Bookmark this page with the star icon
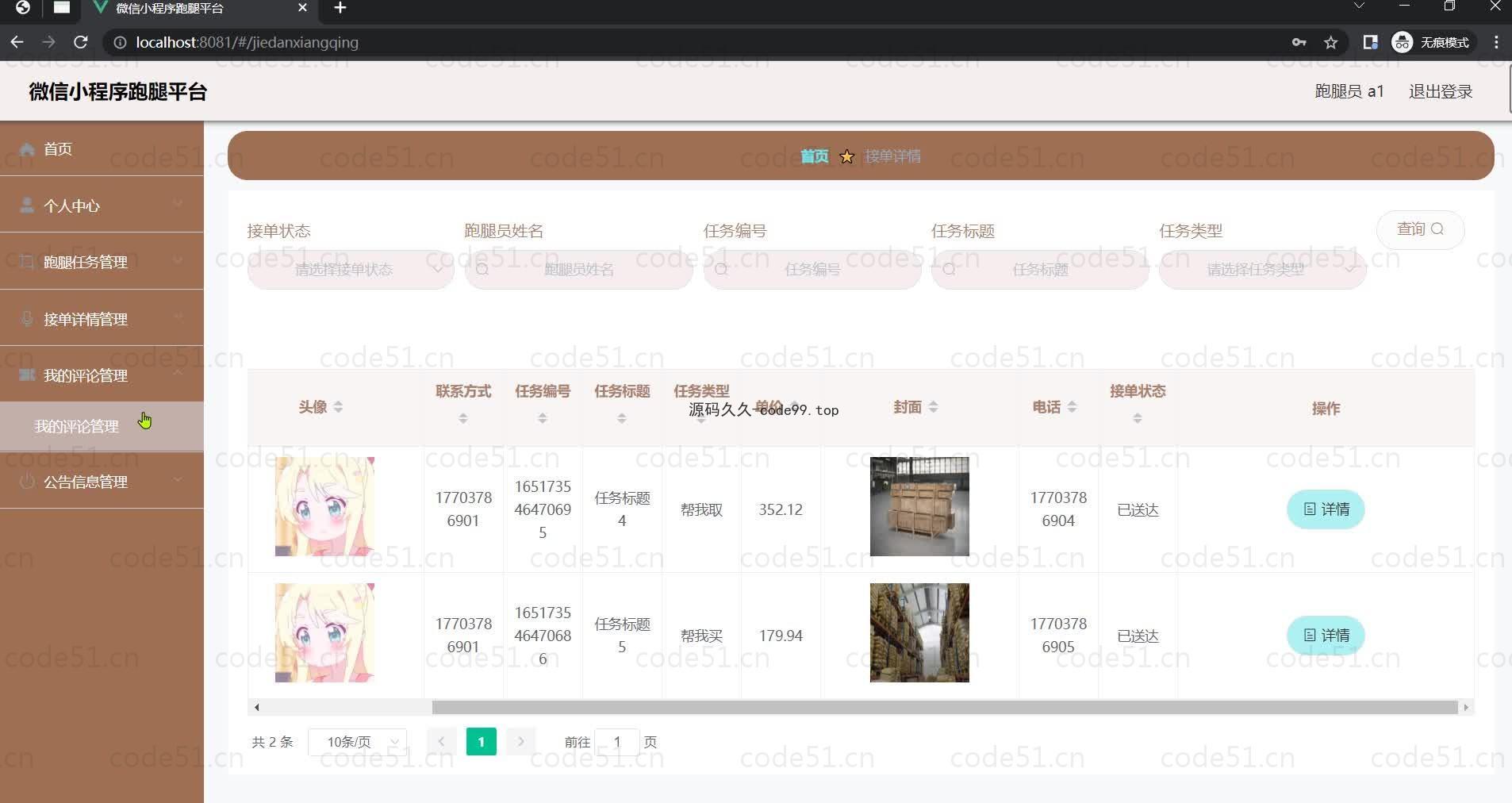The height and width of the screenshot is (803, 1512). tap(1331, 43)
